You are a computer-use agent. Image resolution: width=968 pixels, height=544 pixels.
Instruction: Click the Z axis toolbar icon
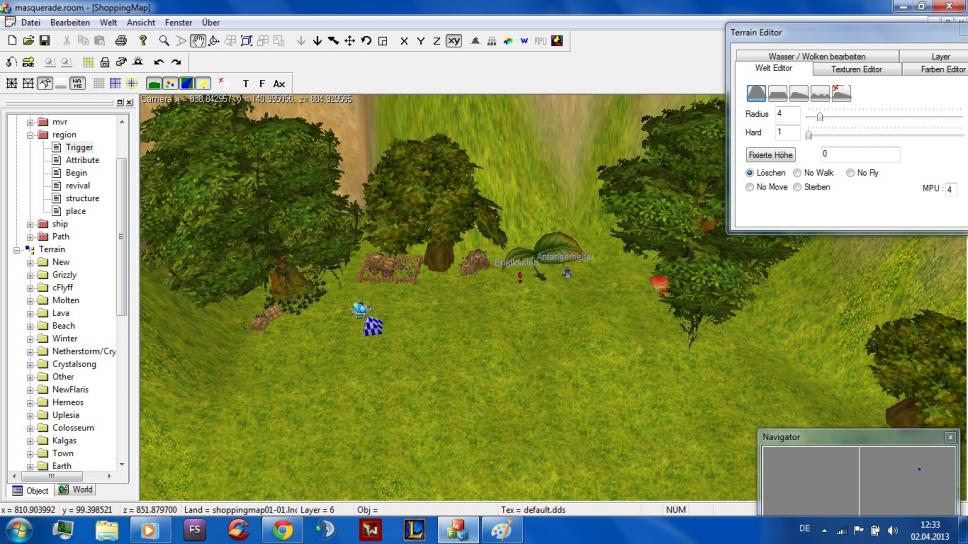pos(436,41)
